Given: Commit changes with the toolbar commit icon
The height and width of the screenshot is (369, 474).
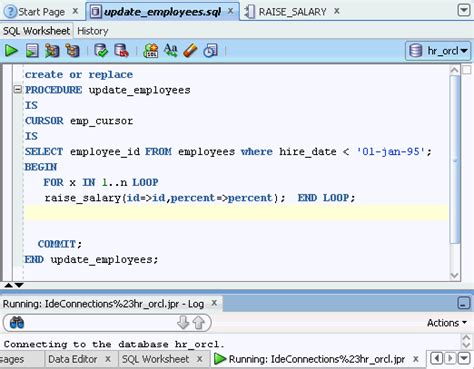Looking at the screenshot, I should coord(101,51).
